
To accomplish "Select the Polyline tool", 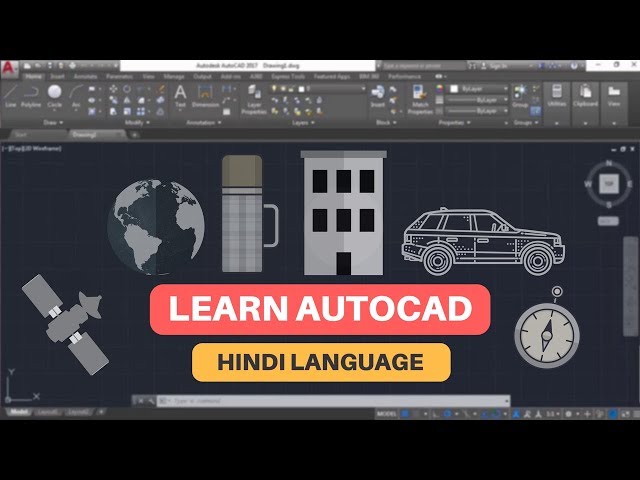I will pyautogui.click(x=31, y=96).
